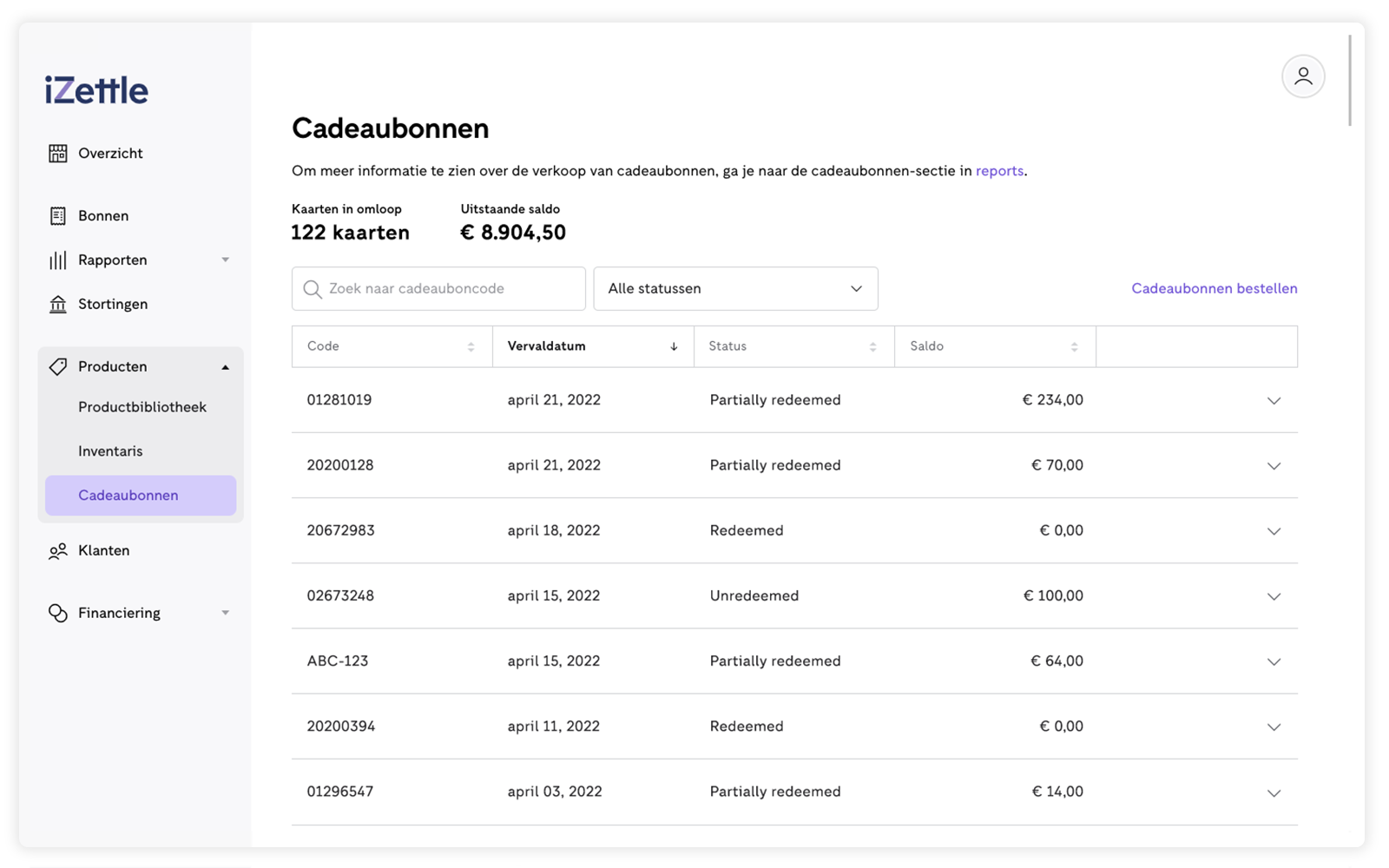This screenshot has height=868, width=1389.
Task: Click the Cadeaubonnen bestellen link
Action: click(x=1214, y=289)
